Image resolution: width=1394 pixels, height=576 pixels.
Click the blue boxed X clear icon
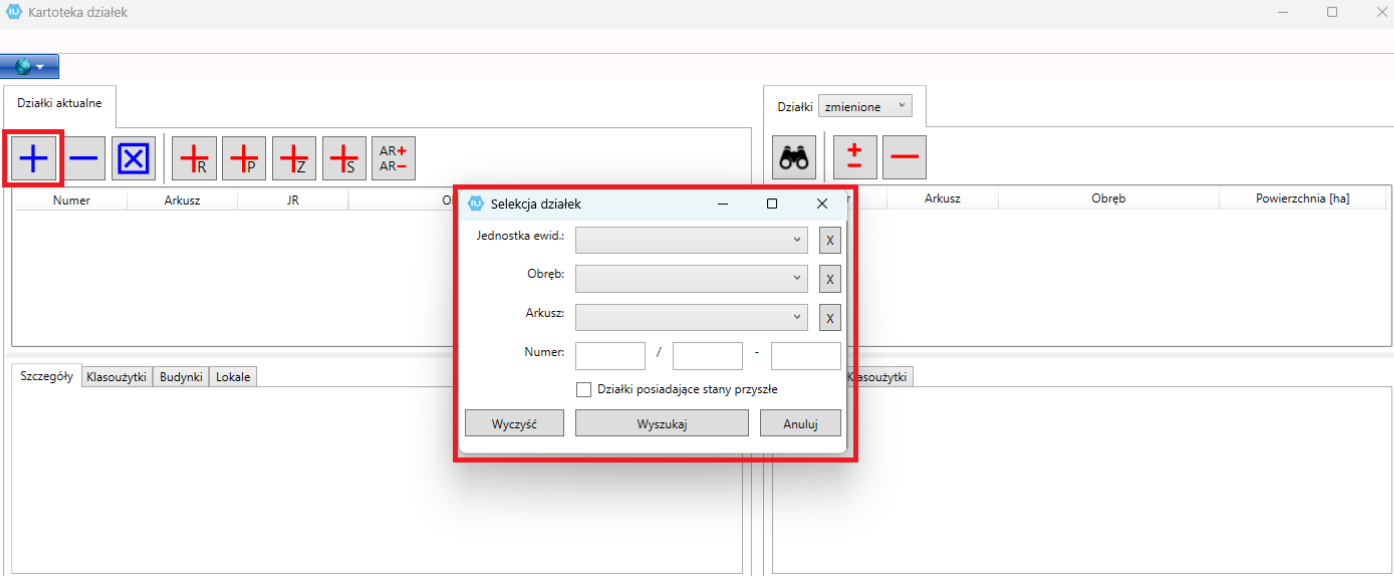tap(134, 158)
